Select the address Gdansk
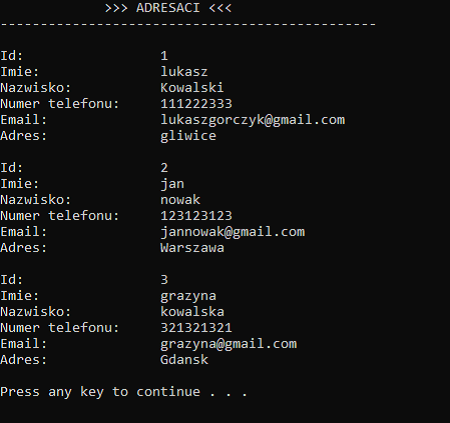This screenshot has height=423, width=450. pos(184,360)
